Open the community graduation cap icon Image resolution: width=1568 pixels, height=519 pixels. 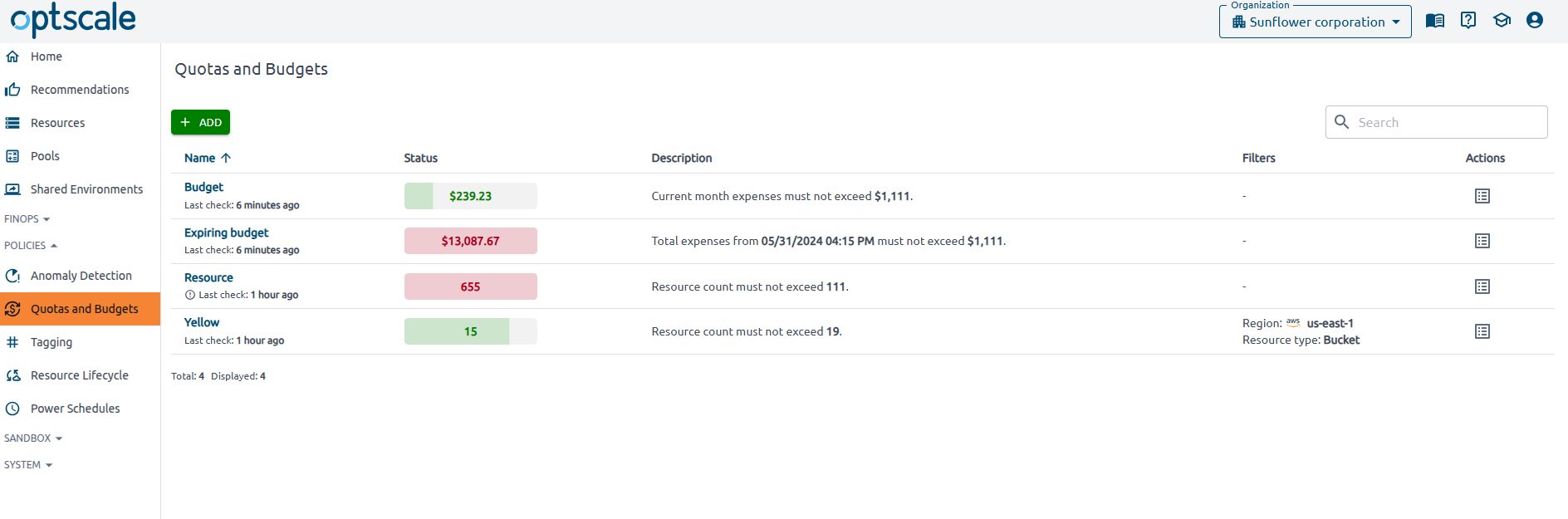point(1502,21)
